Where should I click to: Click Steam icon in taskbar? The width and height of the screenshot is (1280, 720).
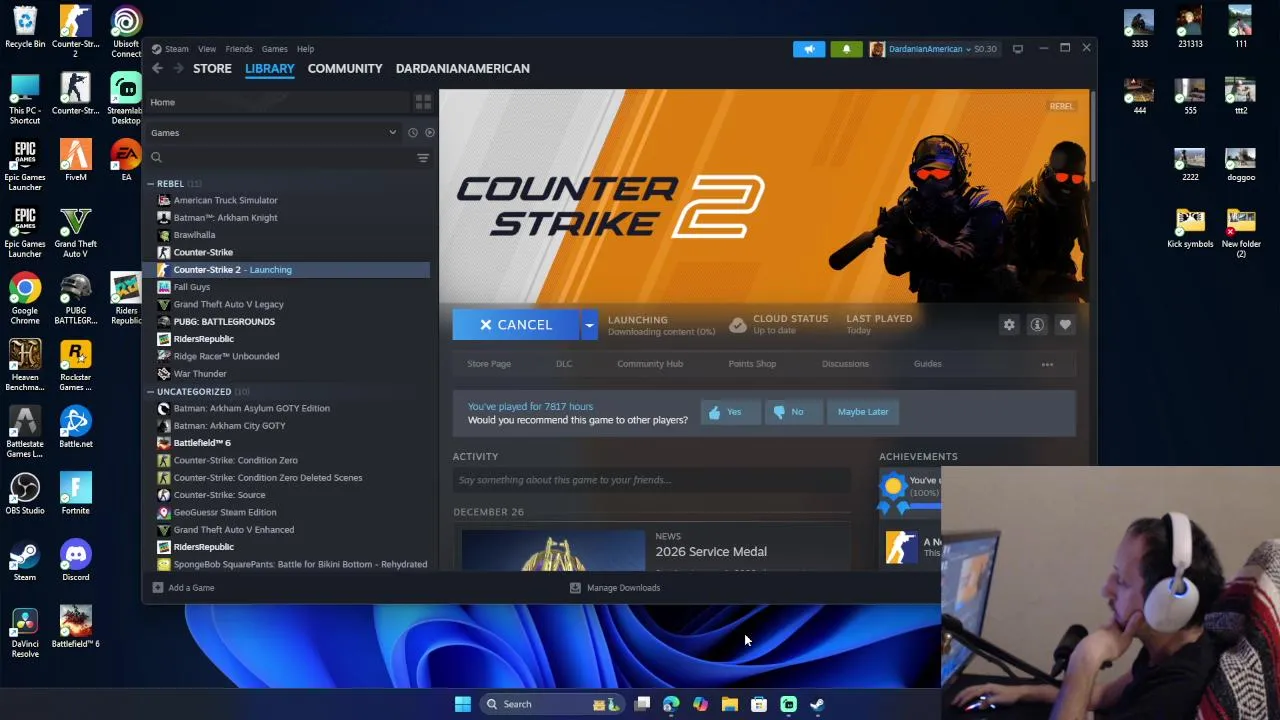pyautogui.click(x=817, y=704)
